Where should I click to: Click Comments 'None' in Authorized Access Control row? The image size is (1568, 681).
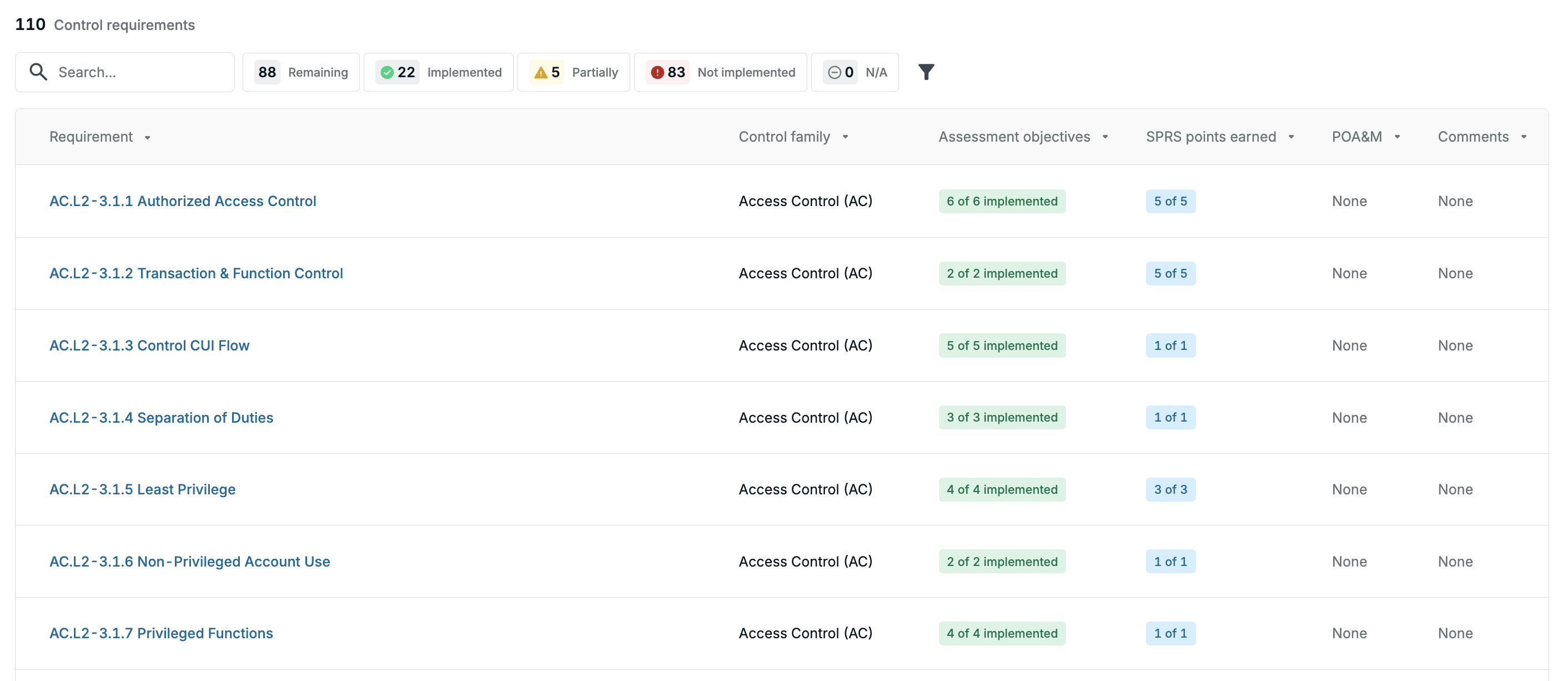[1455, 201]
